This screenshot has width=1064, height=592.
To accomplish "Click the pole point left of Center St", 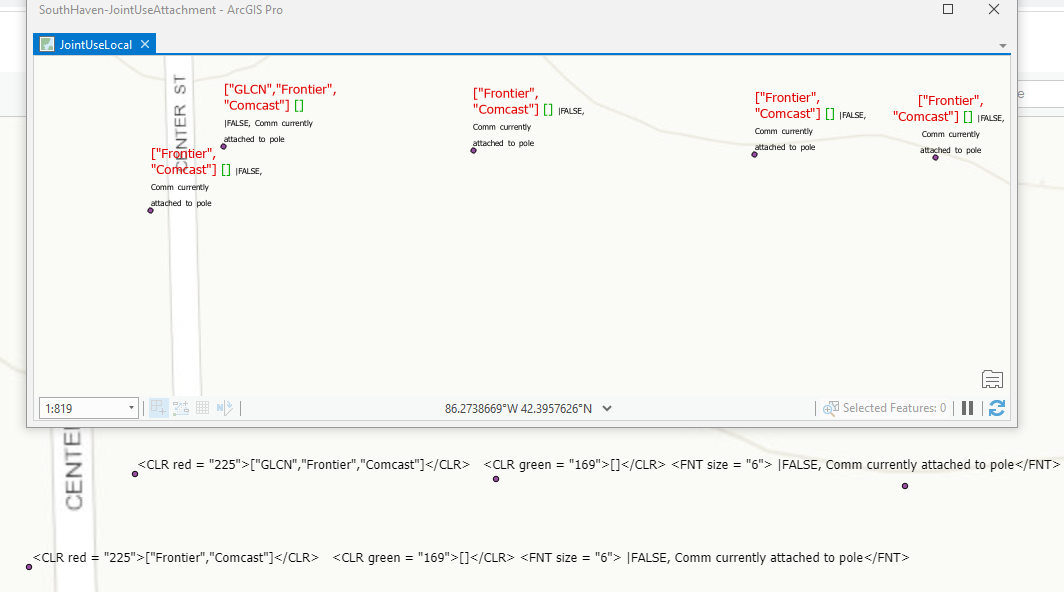I will click(x=151, y=210).
